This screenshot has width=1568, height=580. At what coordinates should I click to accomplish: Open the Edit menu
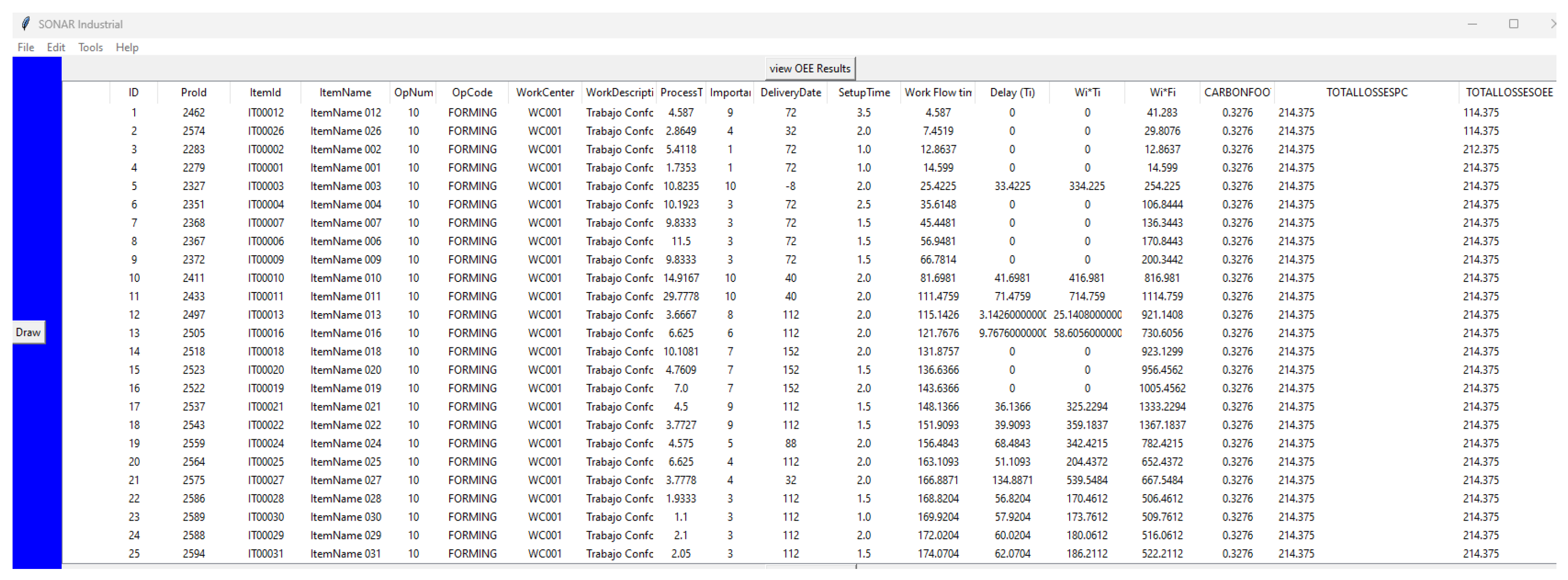pos(55,47)
